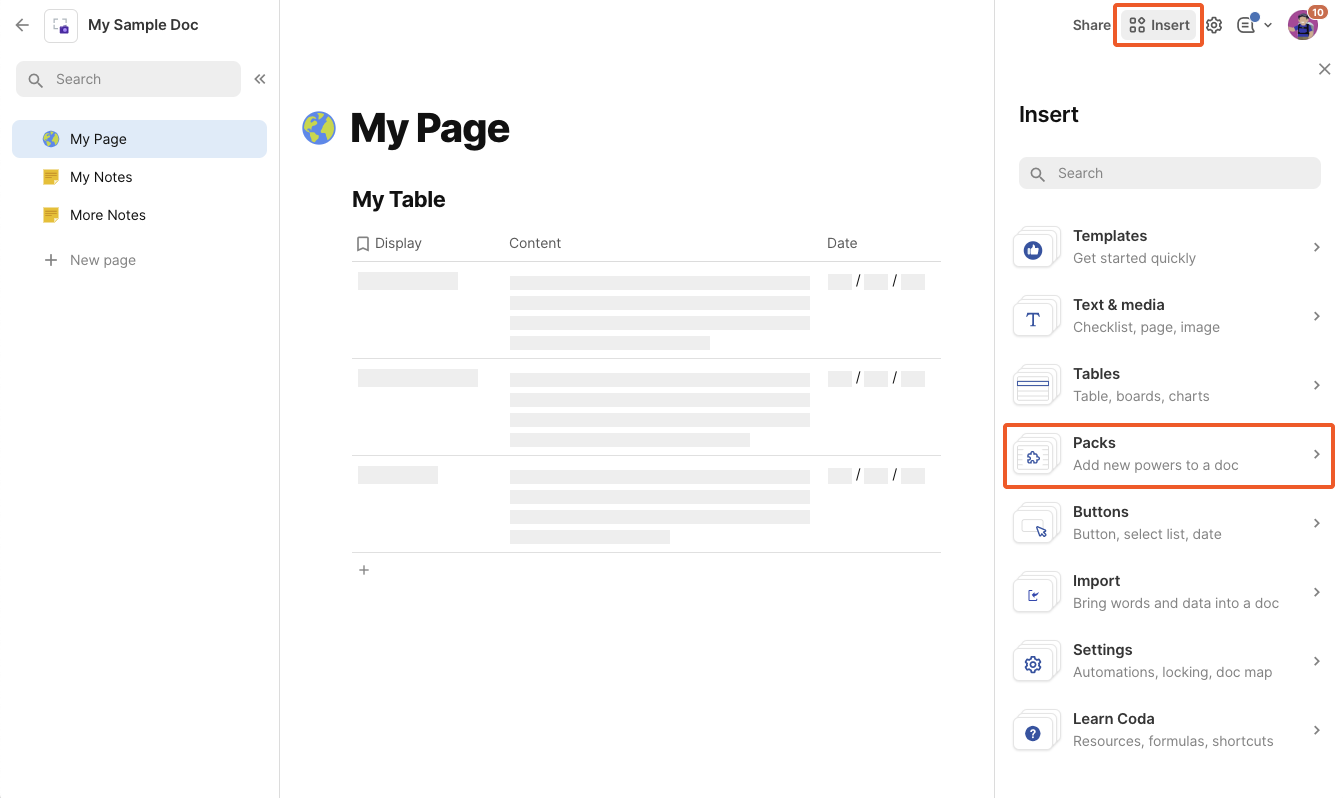Focus the Insert panel search field
Viewport: 1343px width, 798px height.
[x=1170, y=173]
